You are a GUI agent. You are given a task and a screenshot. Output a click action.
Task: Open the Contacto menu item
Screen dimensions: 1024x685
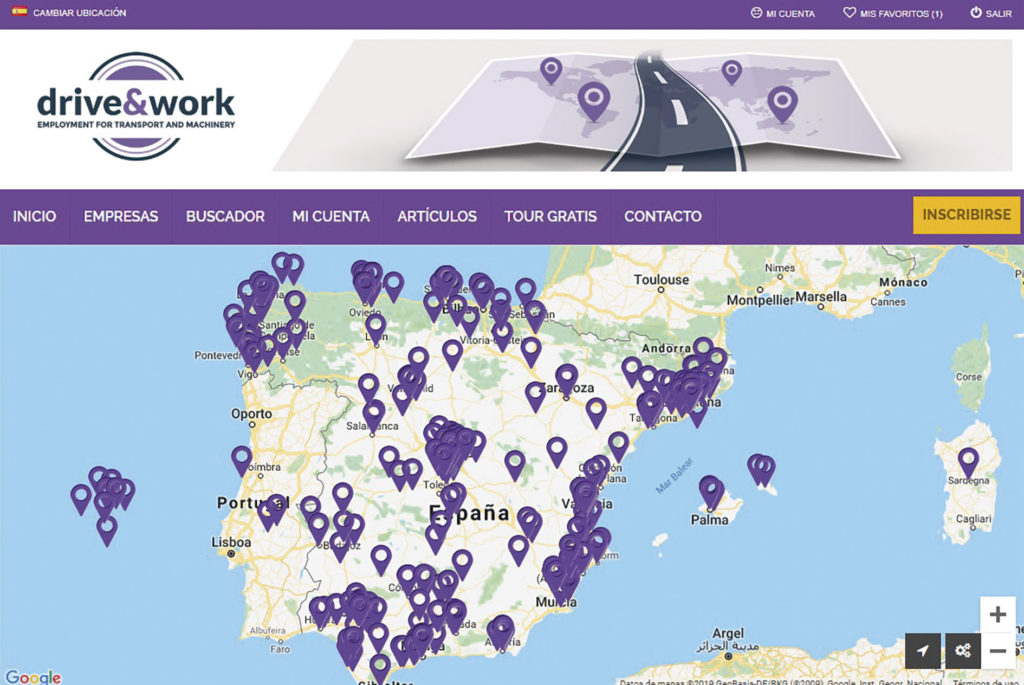tap(663, 216)
